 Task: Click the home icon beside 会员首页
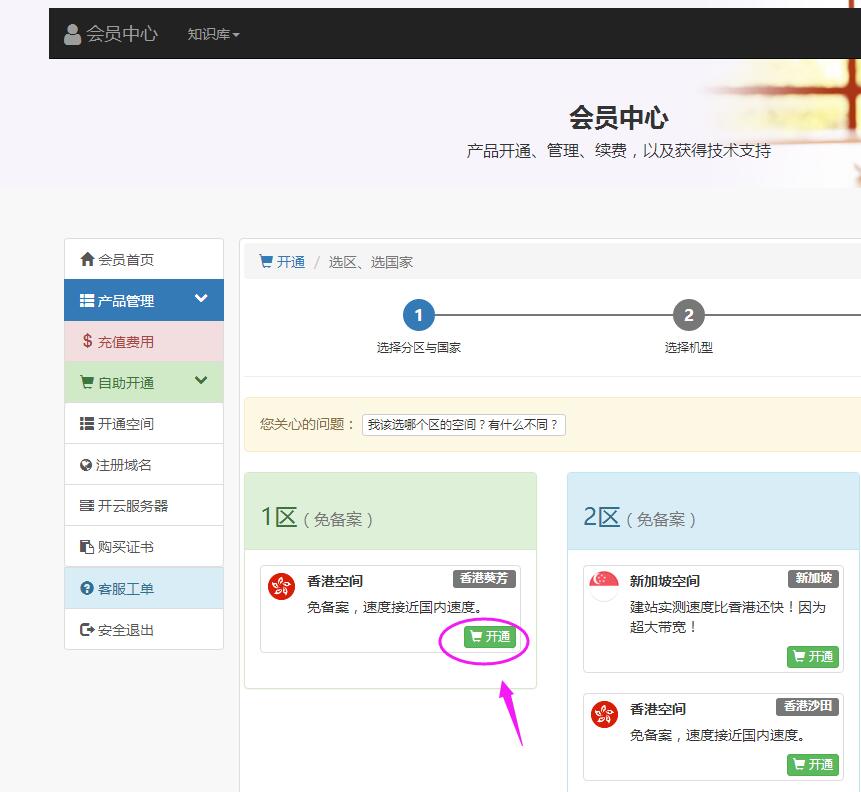pyautogui.click(x=87, y=259)
